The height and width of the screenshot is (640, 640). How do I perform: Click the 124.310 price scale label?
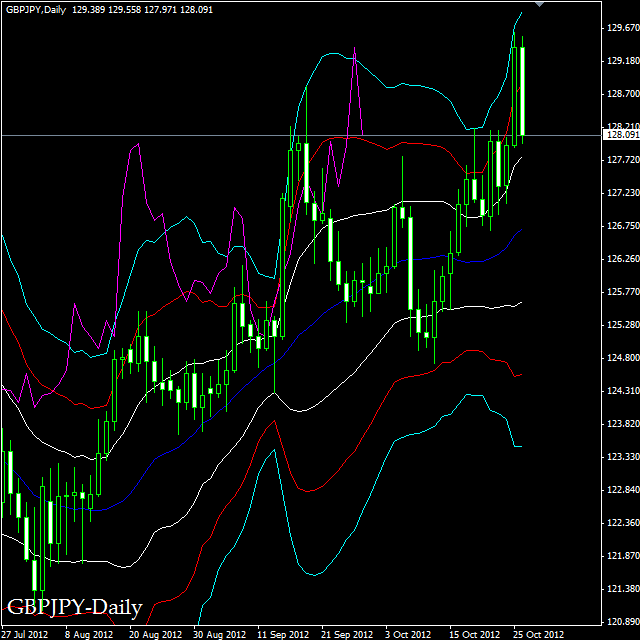pyautogui.click(x=623, y=391)
